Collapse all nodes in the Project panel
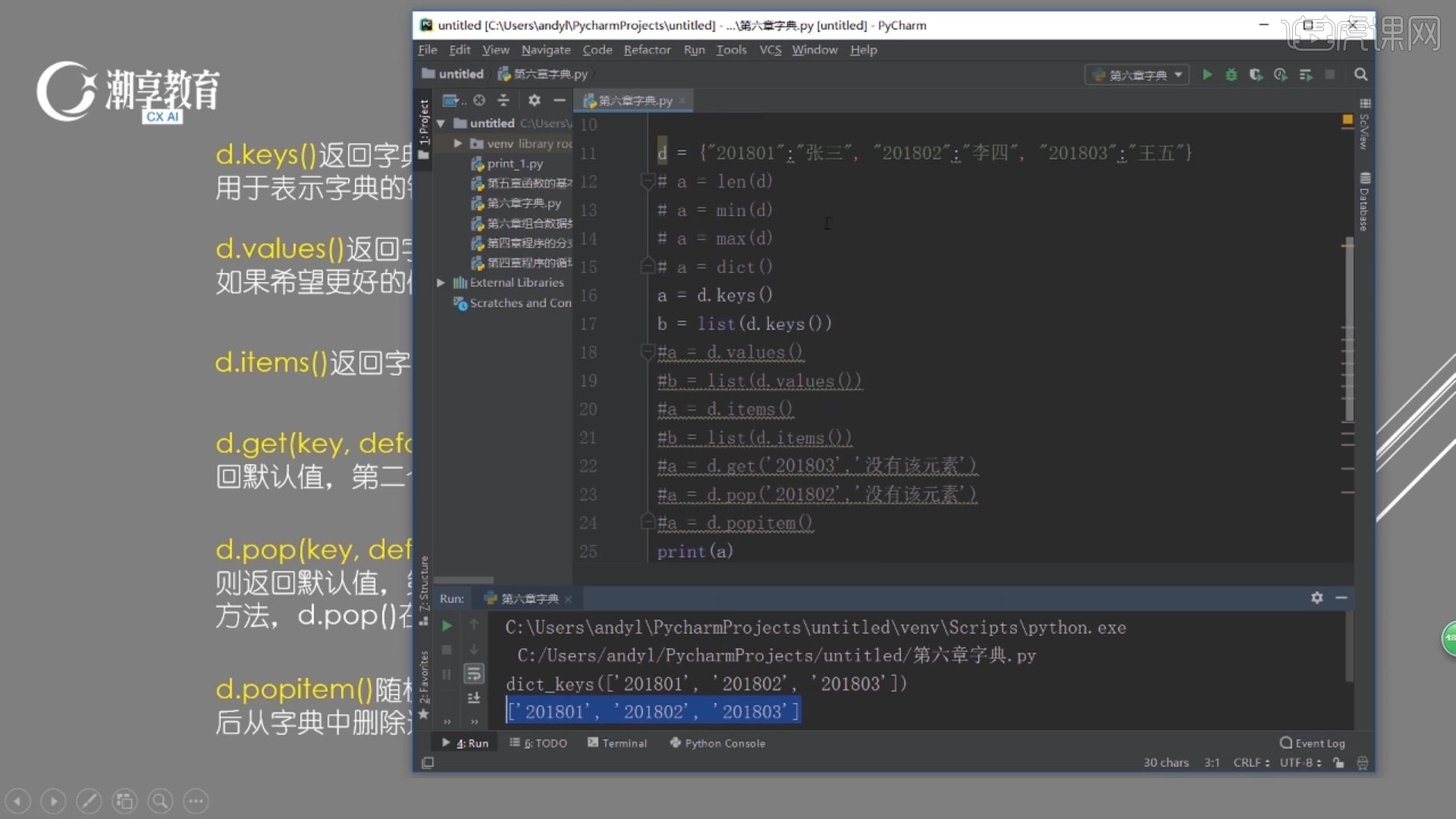 click(504, 100)
